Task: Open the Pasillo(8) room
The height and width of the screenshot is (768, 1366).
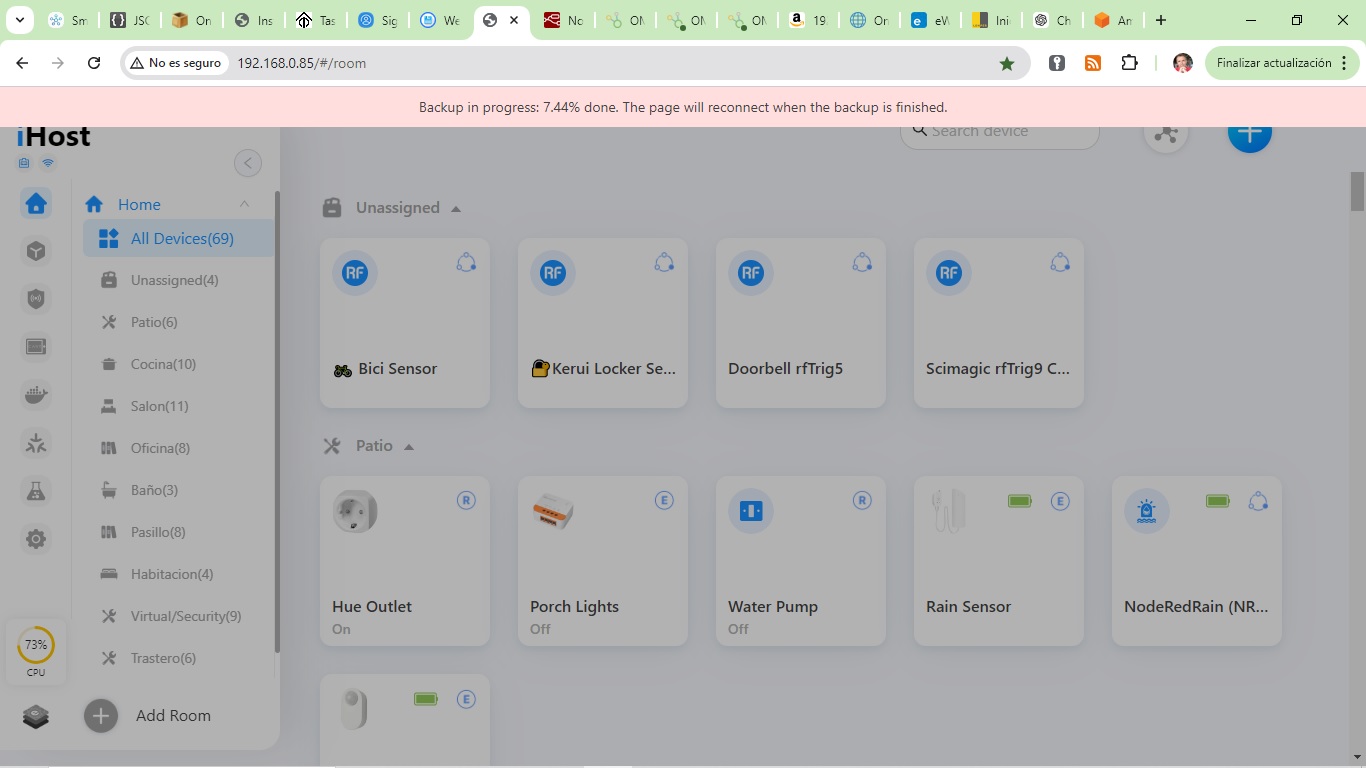Action: tap(178, 532)
